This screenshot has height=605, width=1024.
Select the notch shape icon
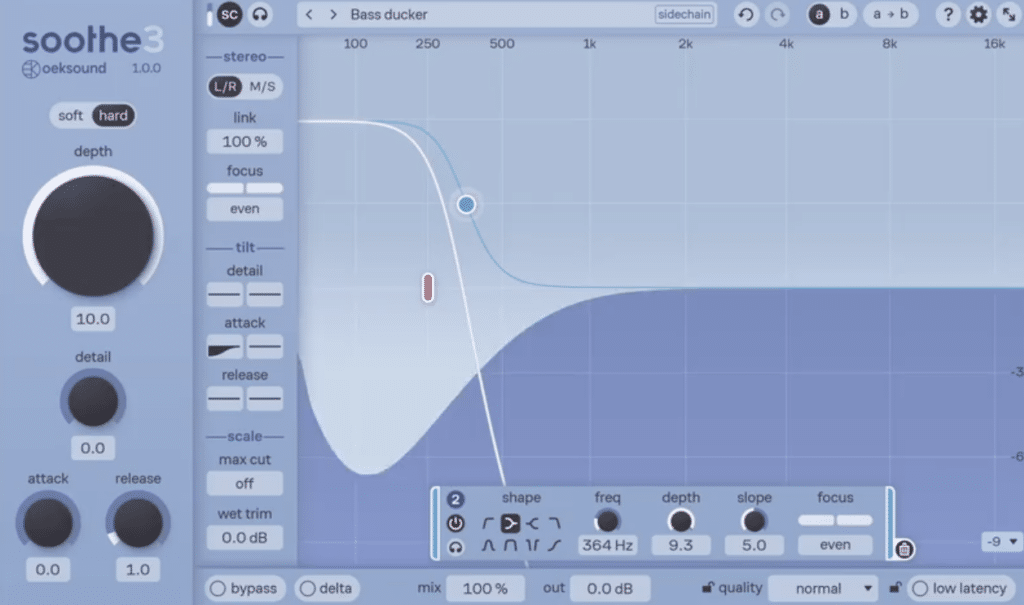tap(532, 545)
